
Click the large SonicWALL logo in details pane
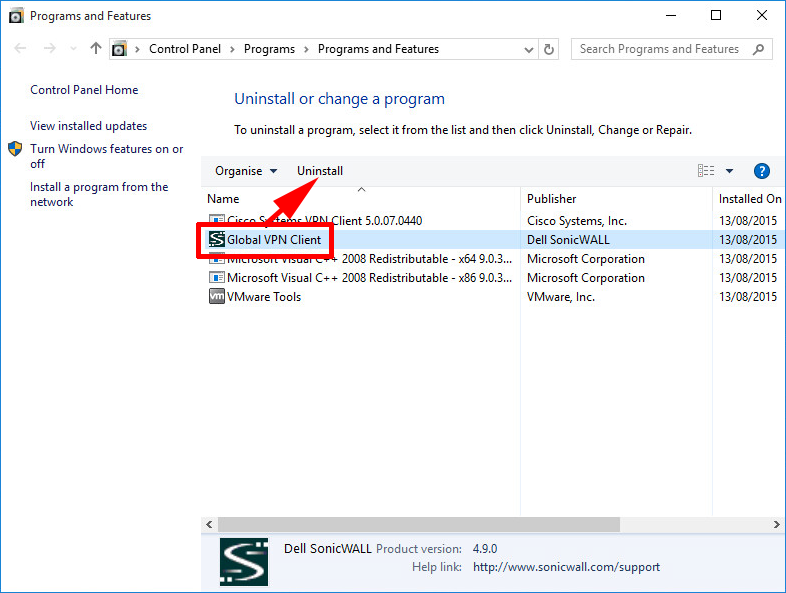point(244,562)
